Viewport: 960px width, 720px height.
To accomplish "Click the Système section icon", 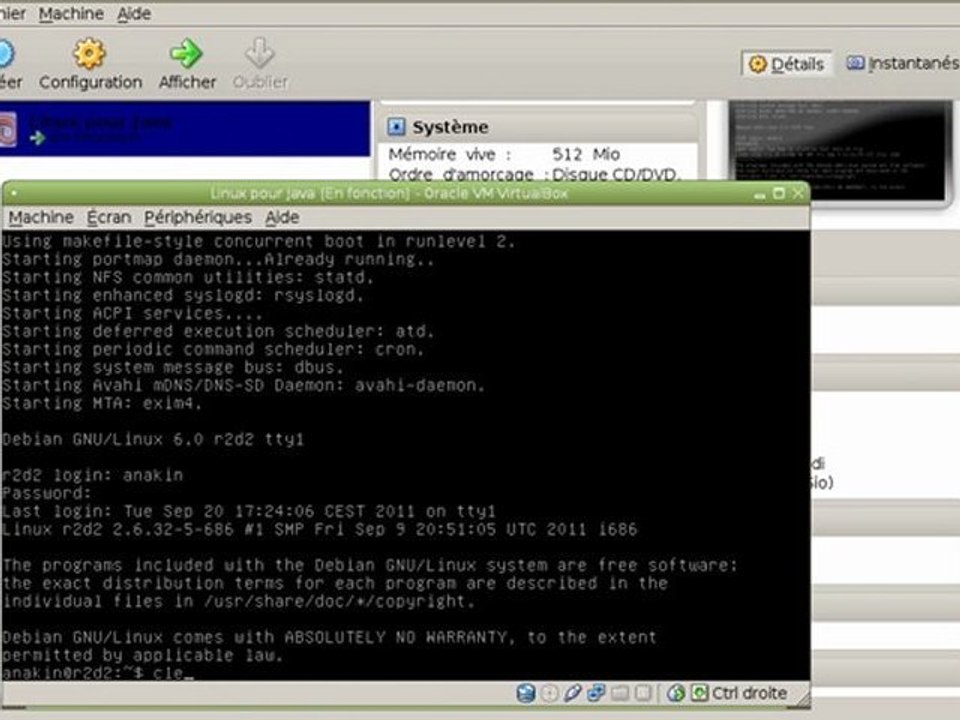I will coord(396,127).
